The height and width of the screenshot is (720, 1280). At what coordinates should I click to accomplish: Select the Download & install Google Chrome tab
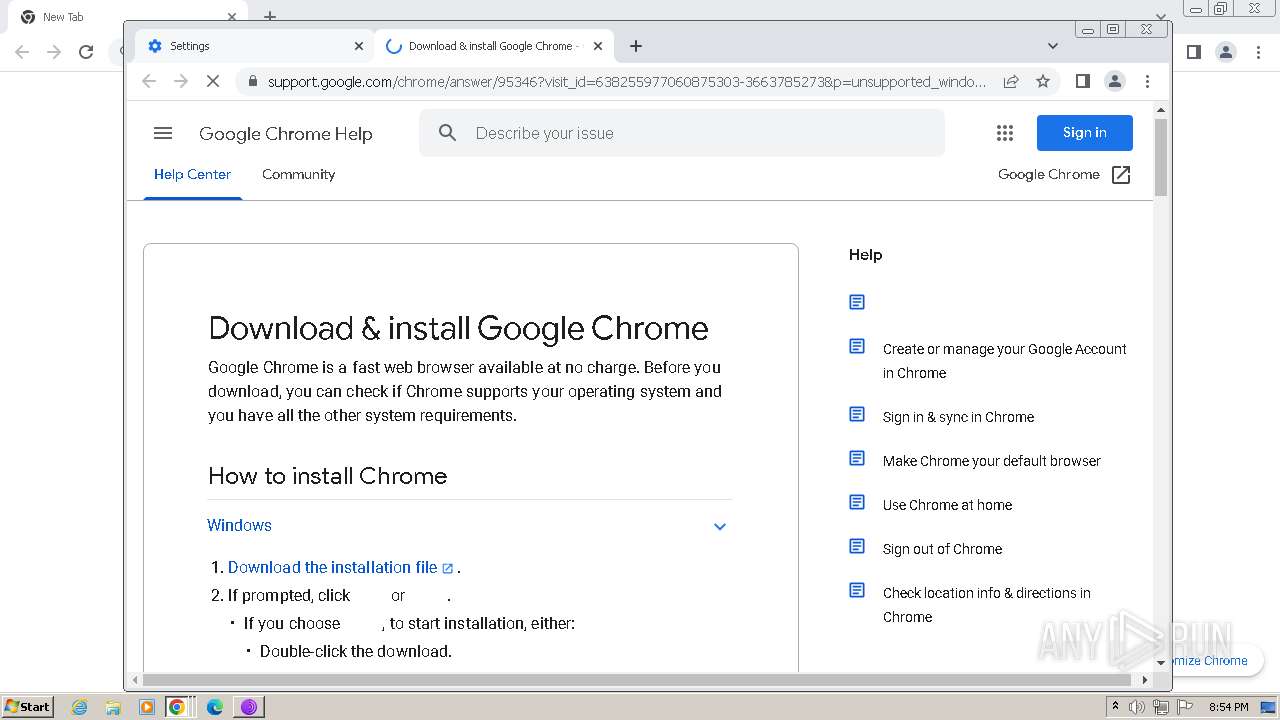495,46
